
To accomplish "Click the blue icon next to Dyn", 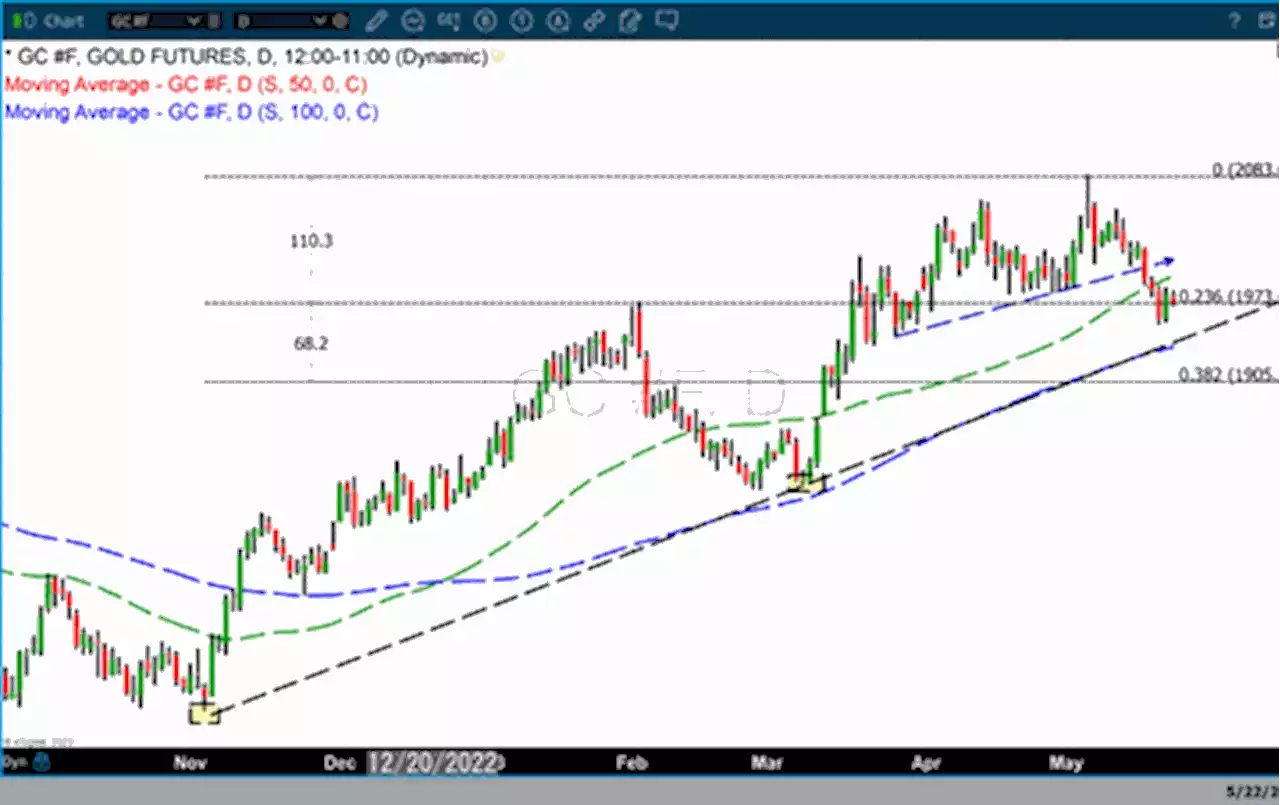I will [x=42, y=763].
